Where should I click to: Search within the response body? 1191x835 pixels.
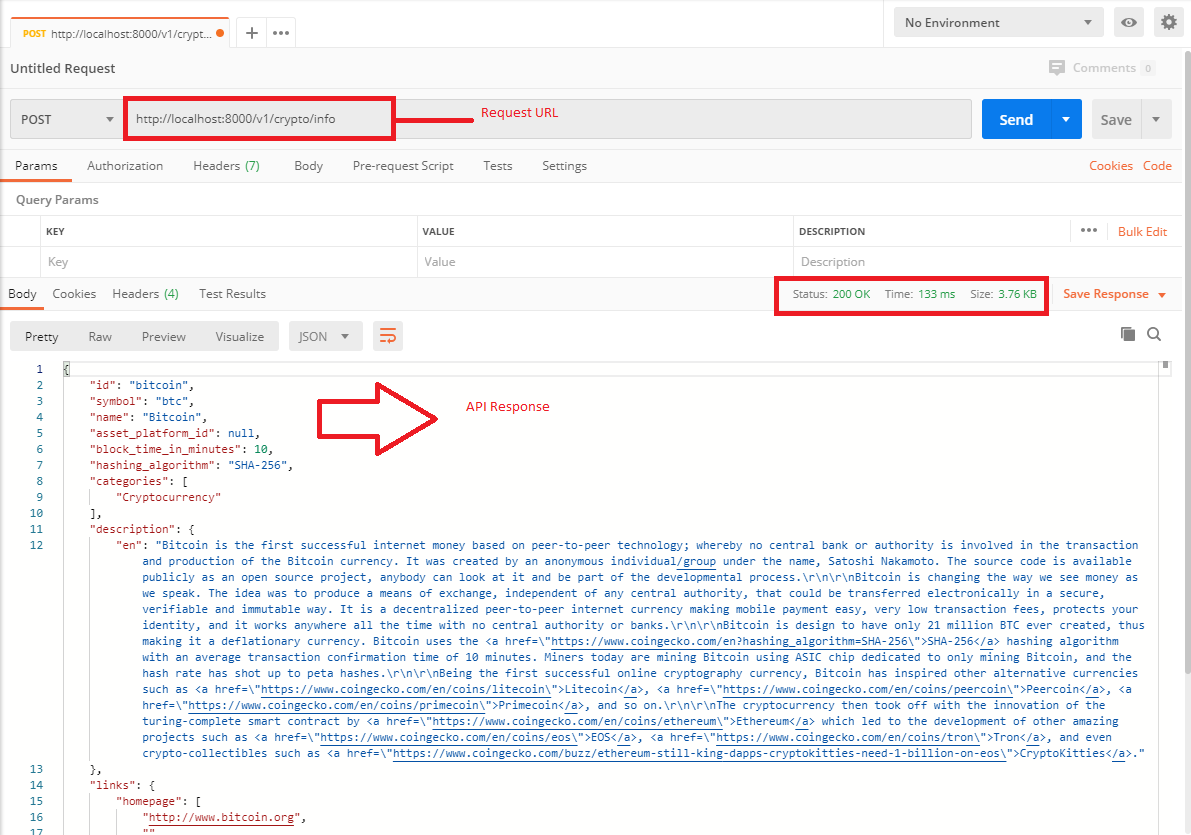coord(1154,334)
